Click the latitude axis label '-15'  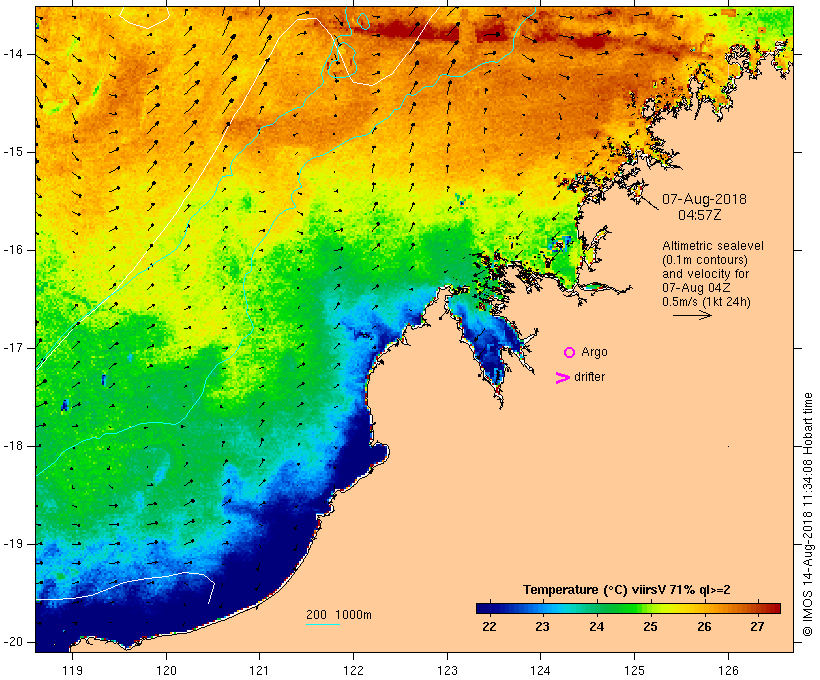12,152
